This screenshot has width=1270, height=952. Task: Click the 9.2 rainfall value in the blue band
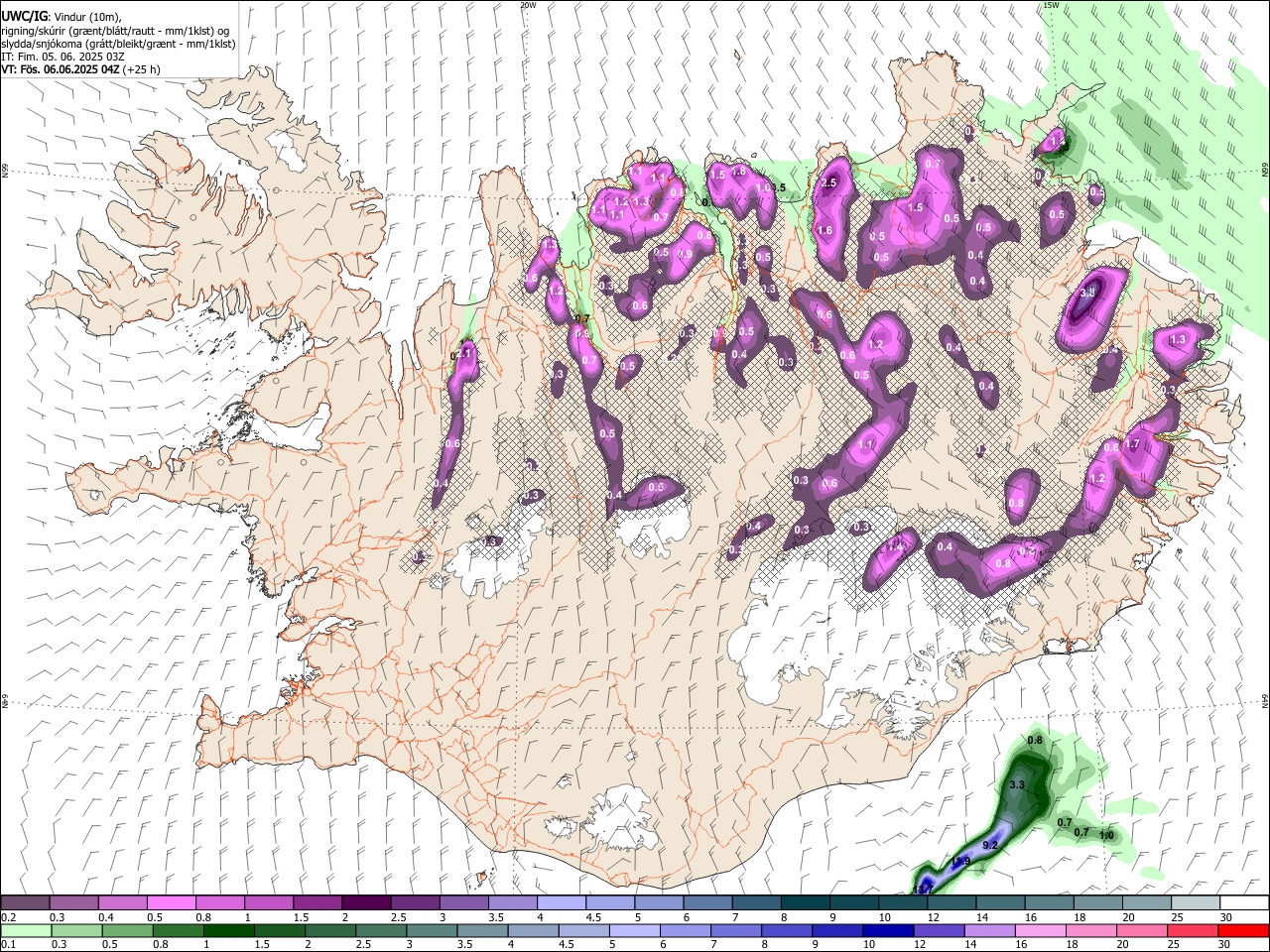point(989,845)
